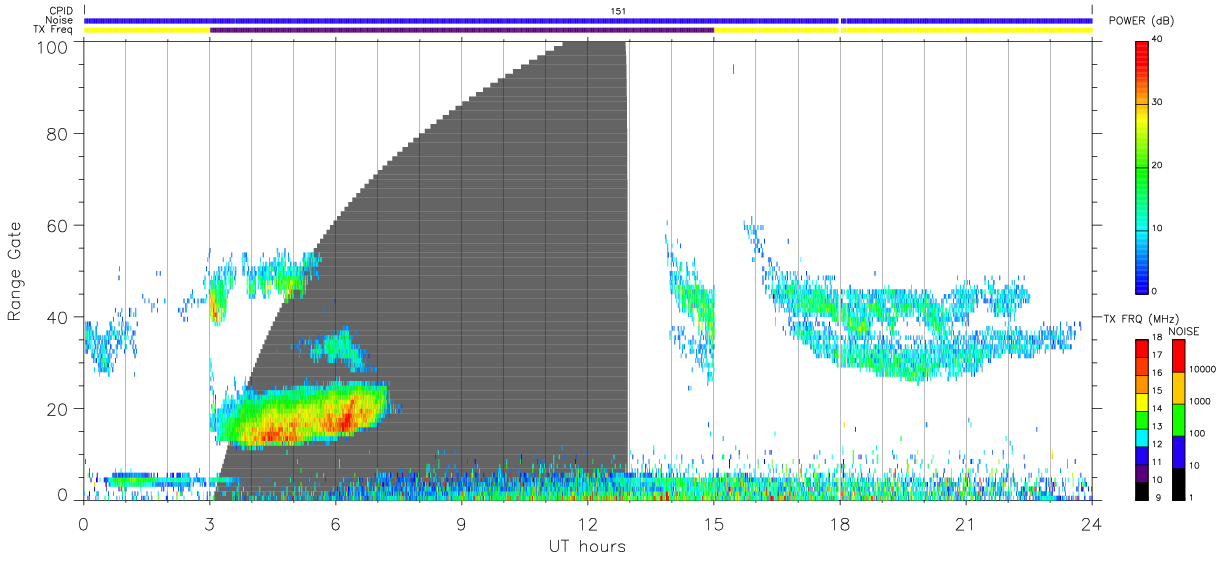Select Range Gate tick label 0

63,494
